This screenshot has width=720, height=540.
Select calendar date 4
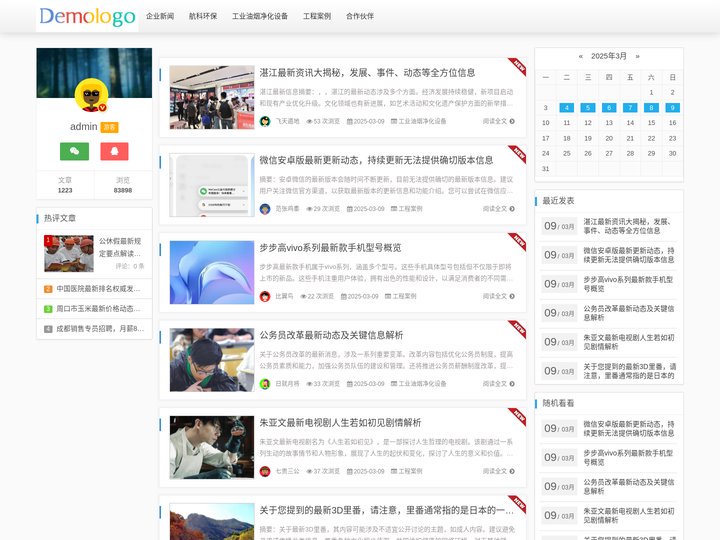pos(567,108)
